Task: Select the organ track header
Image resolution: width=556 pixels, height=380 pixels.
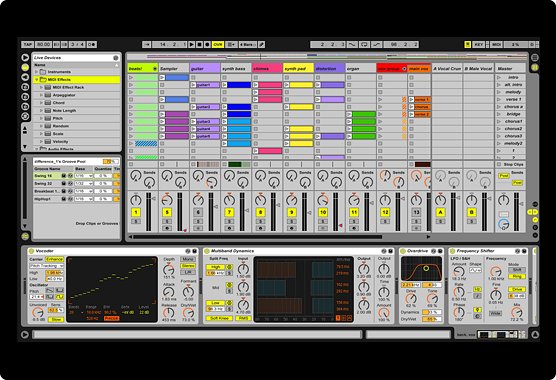Action: point(361,68)
